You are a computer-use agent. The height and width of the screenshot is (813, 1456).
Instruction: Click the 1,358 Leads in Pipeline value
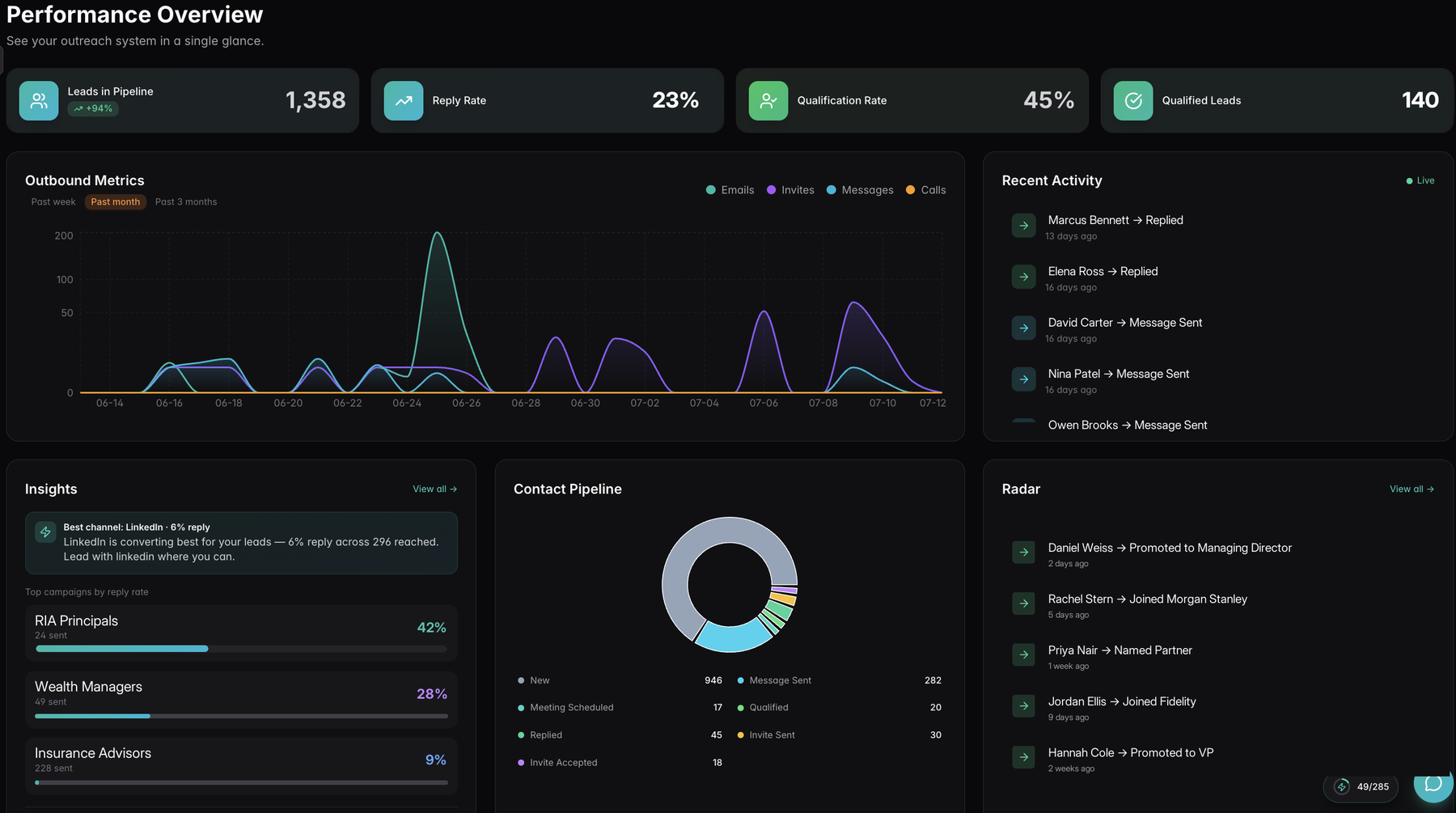click(315, 100)
